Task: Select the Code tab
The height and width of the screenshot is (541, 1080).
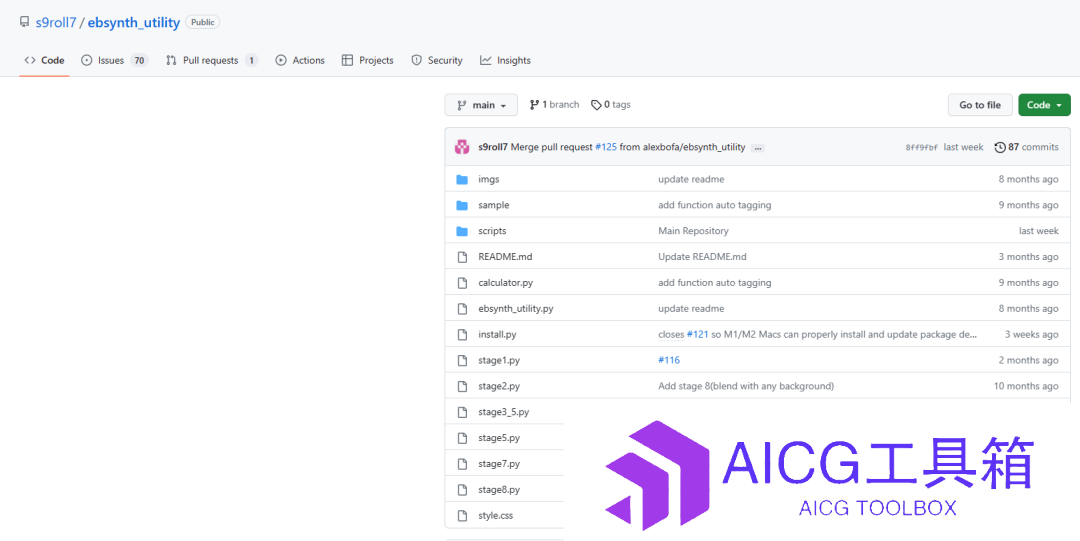Action: pos(44,61)
